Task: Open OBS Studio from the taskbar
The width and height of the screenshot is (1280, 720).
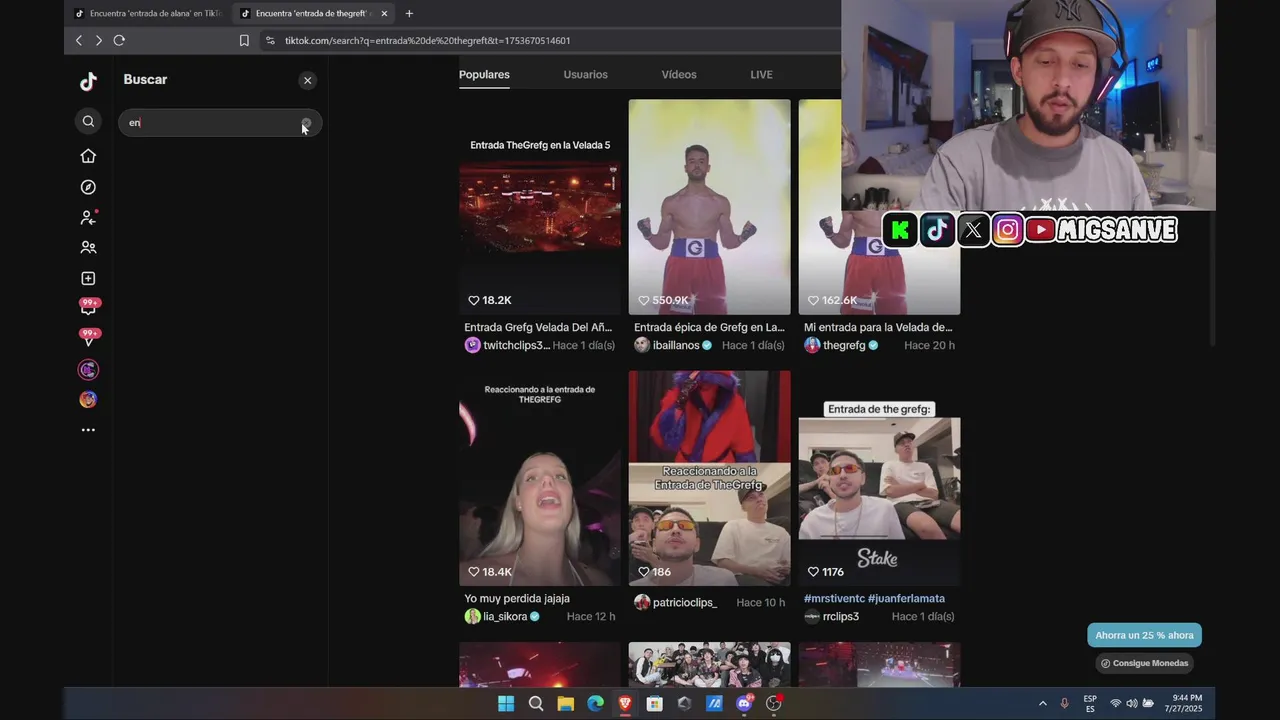Action: pos(773,703)
